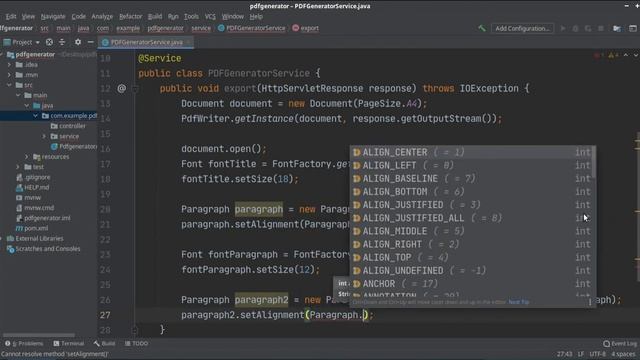Image resolution: width=640 pixels, height=360 pixels.
Task: Choose ALIGN_BASELINE completion suggestion
Action: pos(472,178)
